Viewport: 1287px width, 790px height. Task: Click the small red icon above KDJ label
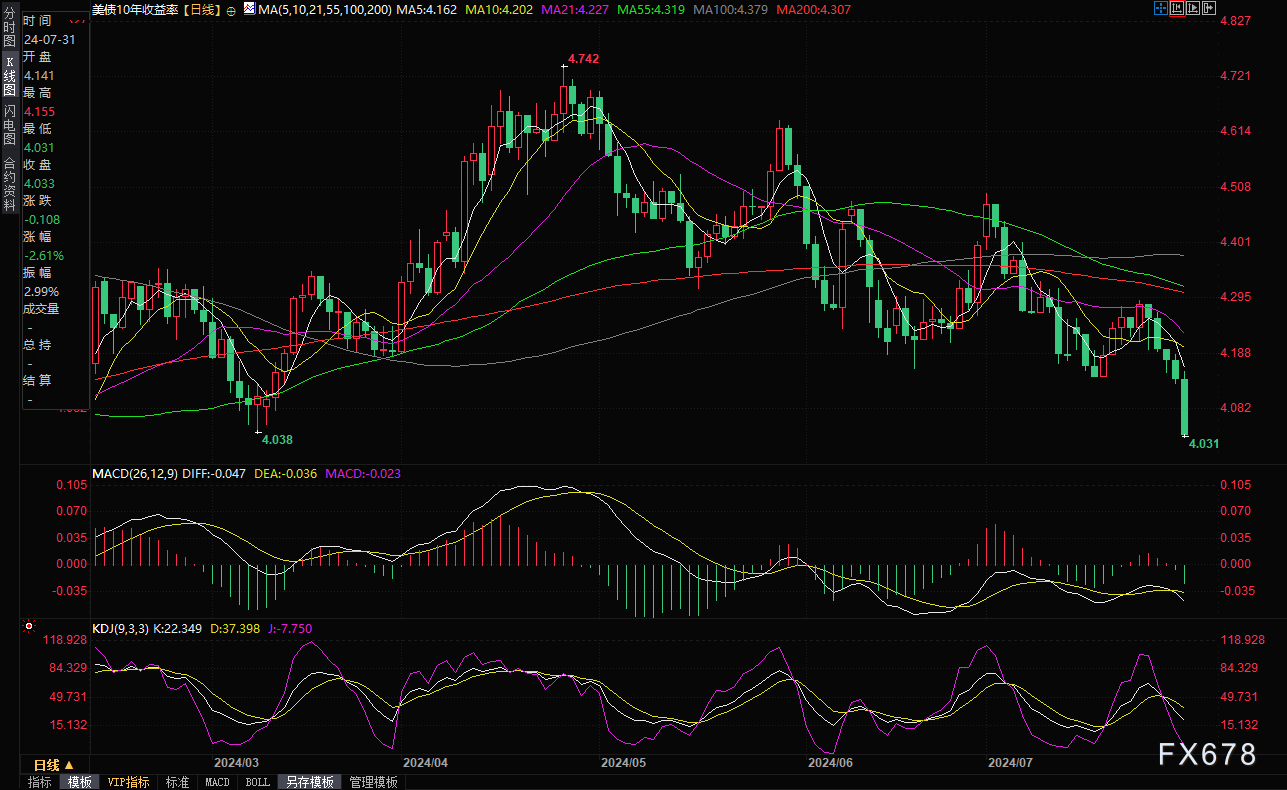tap(27, 627)
